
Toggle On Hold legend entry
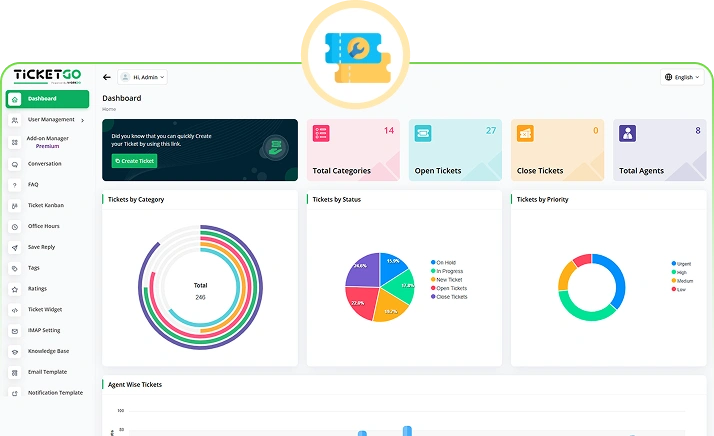point(443,262)
